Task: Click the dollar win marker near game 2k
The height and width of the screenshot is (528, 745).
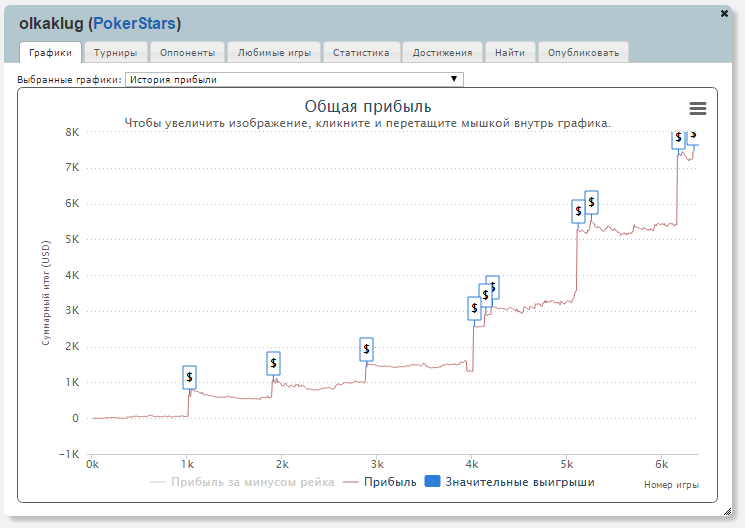Action: point(274,363)
